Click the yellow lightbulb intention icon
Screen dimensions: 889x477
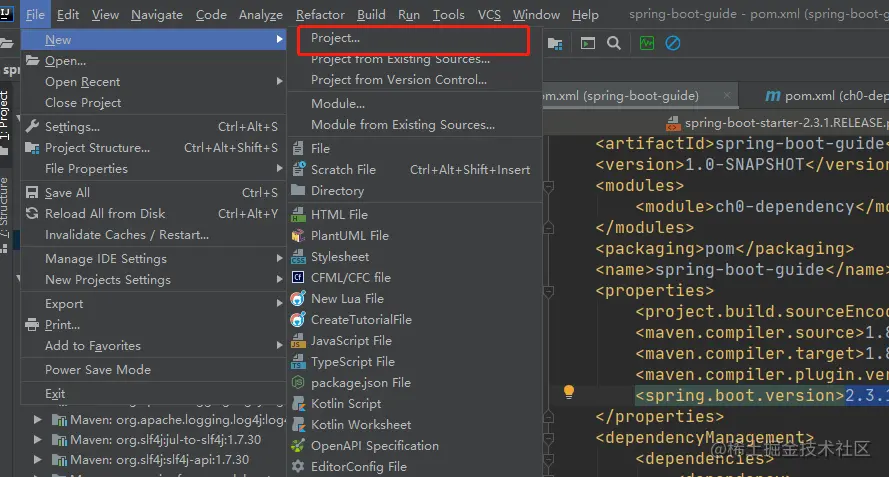569,392
